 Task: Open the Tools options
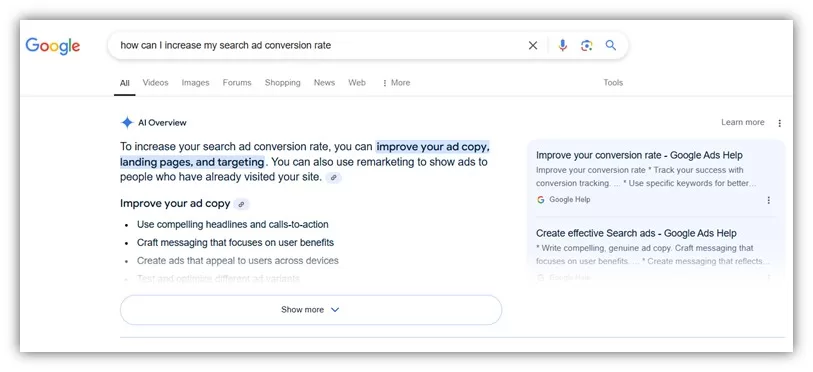613,82
